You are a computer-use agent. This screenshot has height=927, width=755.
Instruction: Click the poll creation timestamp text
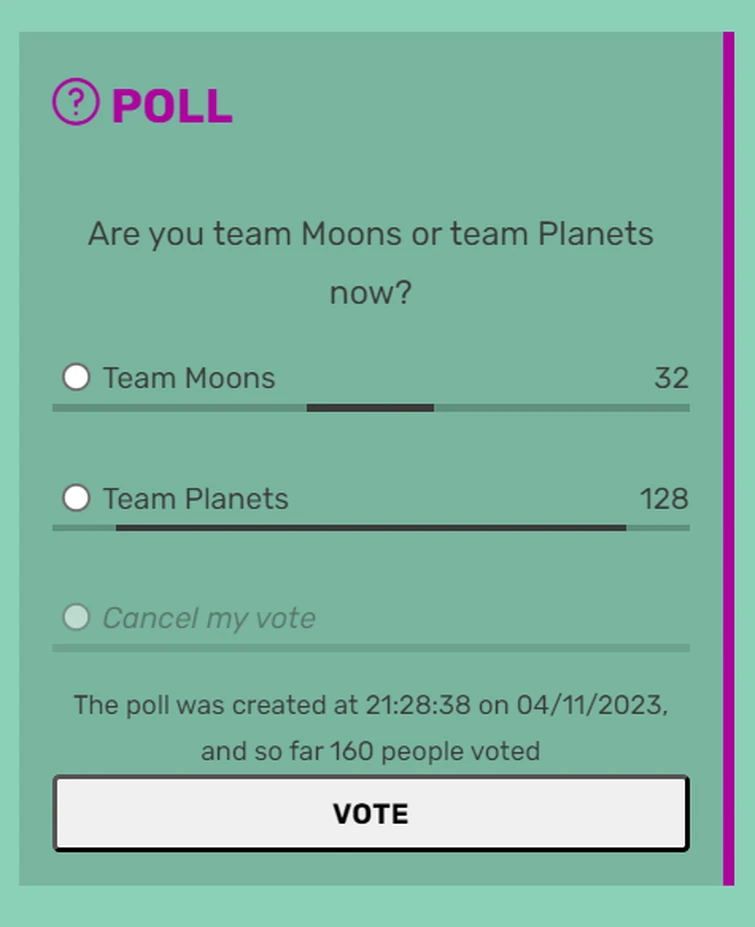(x=370, y=705)
